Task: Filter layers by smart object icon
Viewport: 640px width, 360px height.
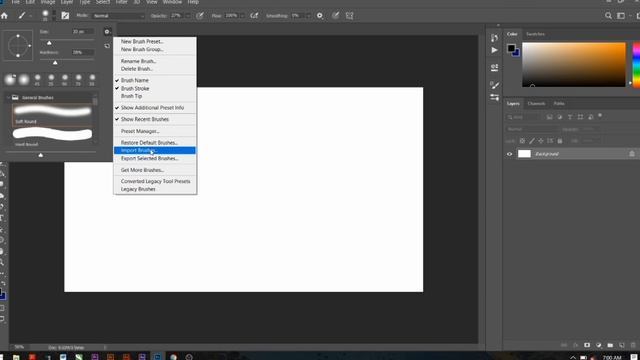Action: pyautogui.click(x=590, y=117)
